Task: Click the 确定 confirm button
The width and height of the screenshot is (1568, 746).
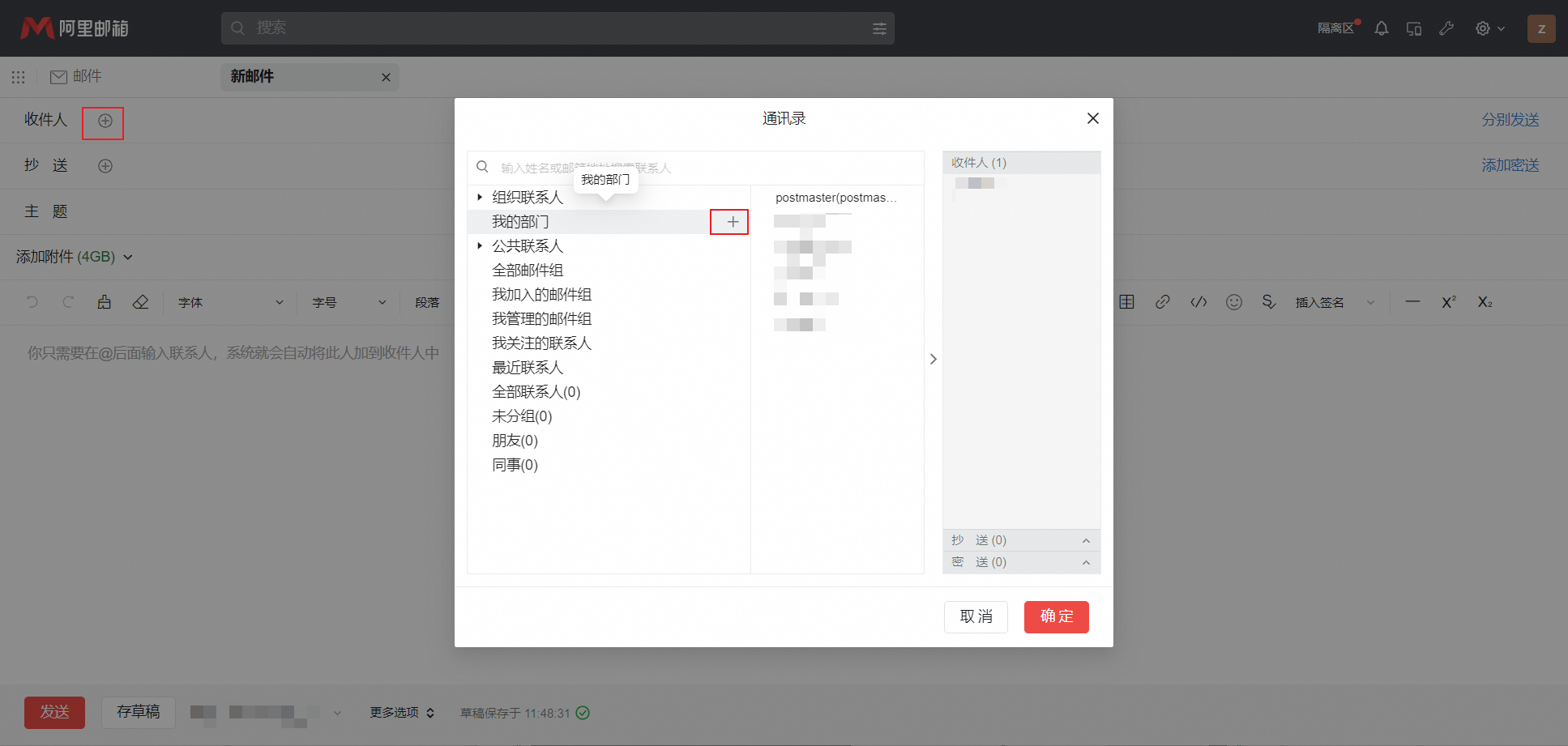Action: click(x=1056, y=616)
